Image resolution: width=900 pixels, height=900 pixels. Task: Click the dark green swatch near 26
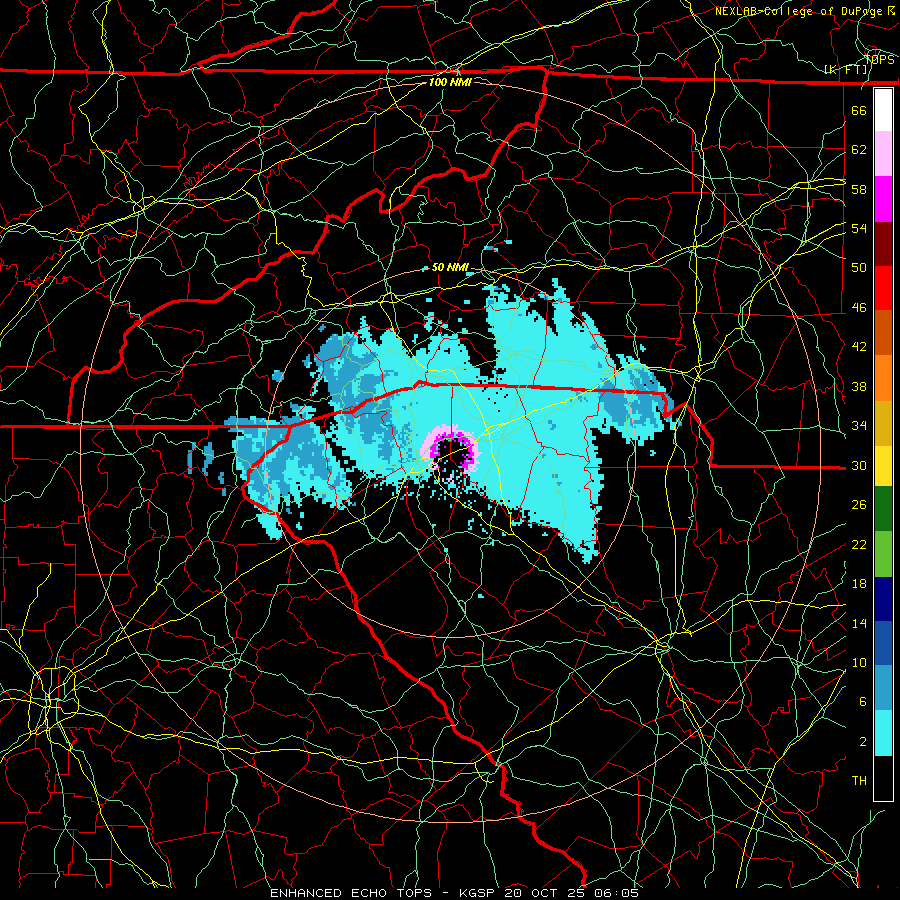click(883, 509)
